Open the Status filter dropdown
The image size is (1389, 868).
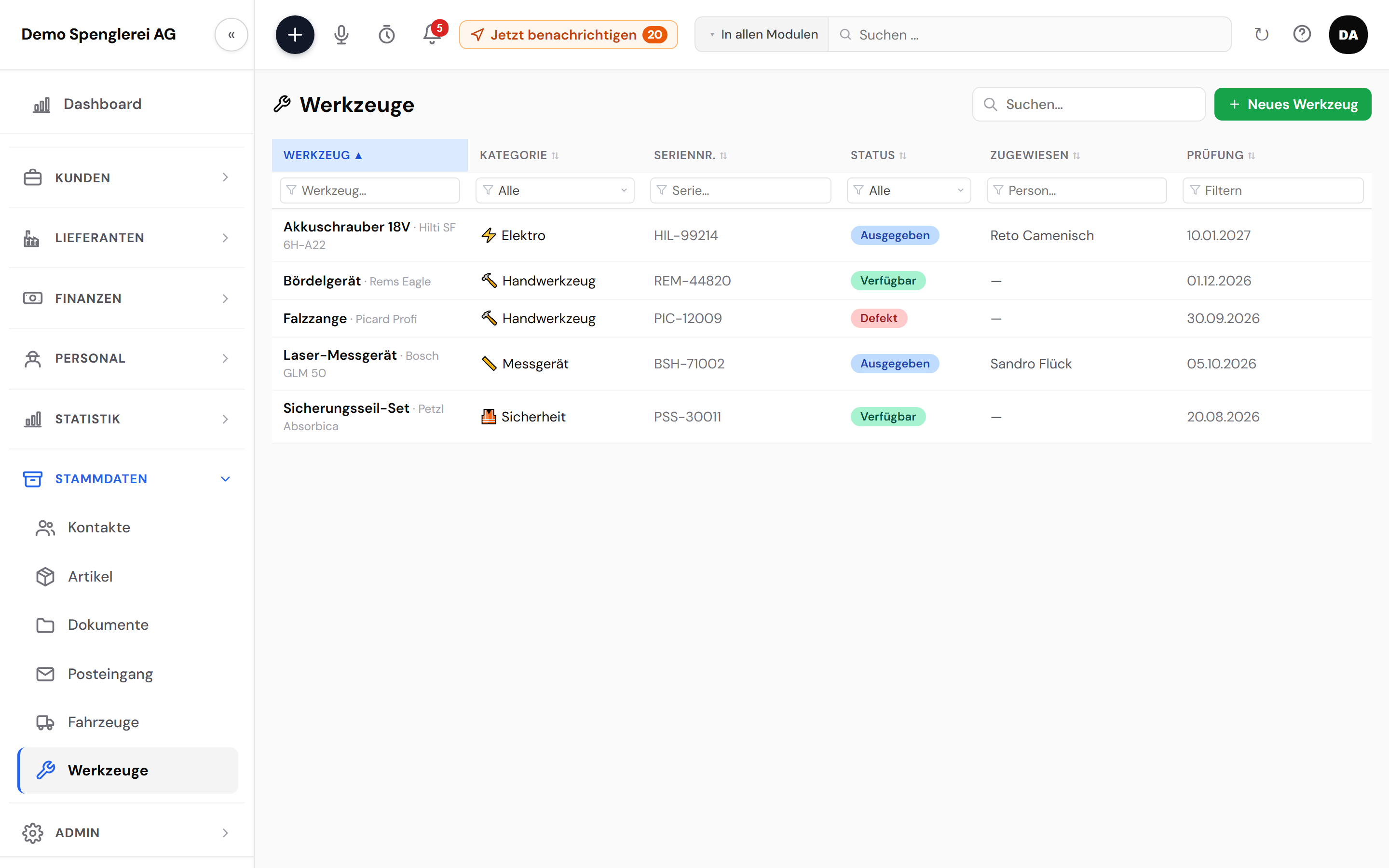coord(909,190)
